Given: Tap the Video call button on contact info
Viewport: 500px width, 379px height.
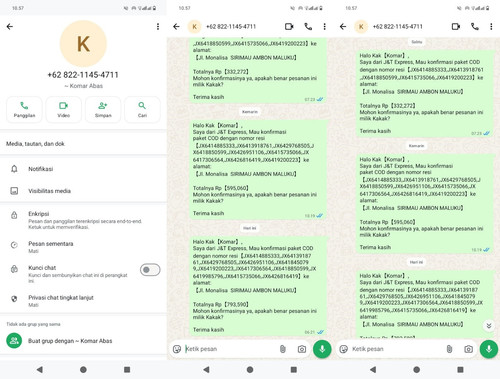Looking at the screenshot, I should (x=63, y=110).
